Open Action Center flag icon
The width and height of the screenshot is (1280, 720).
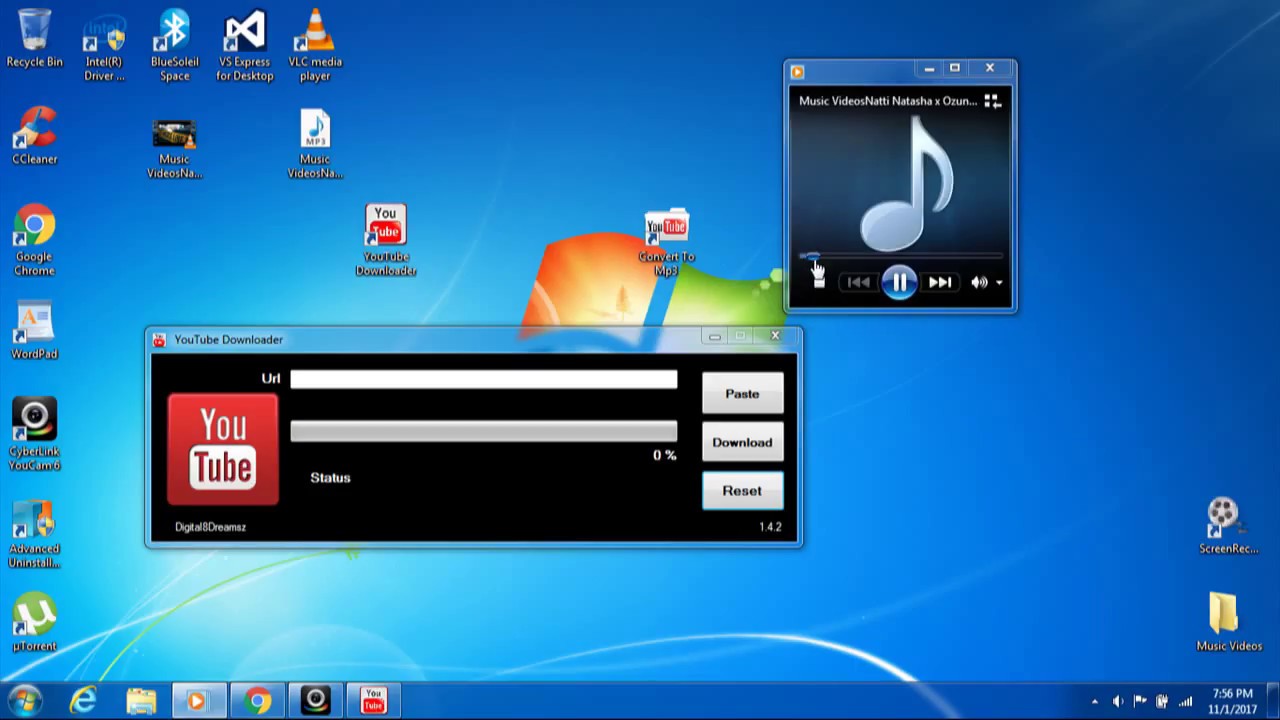pyautogui.click(x=1140, y=702)
